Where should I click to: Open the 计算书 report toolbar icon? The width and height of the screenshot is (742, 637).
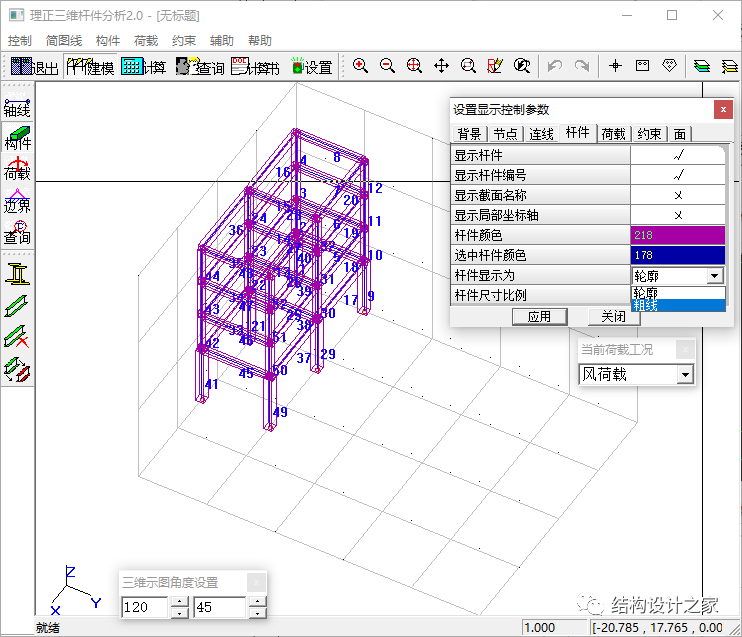click(256, 67)
